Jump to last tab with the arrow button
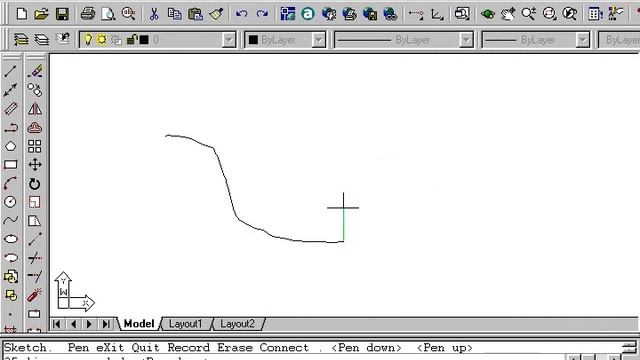The height and width of the screenshot is (360, 640). pos(106,324)
